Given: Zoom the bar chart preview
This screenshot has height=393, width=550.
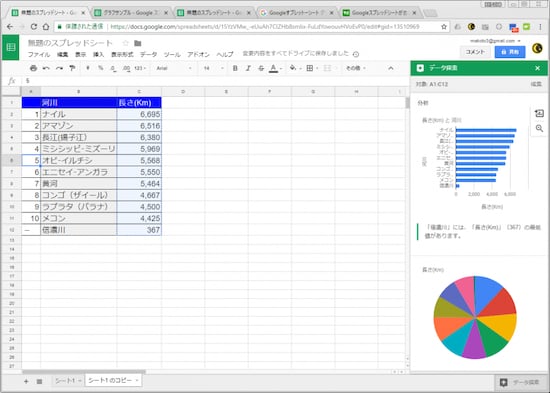Looking at the screenshot, I should 539,128.
